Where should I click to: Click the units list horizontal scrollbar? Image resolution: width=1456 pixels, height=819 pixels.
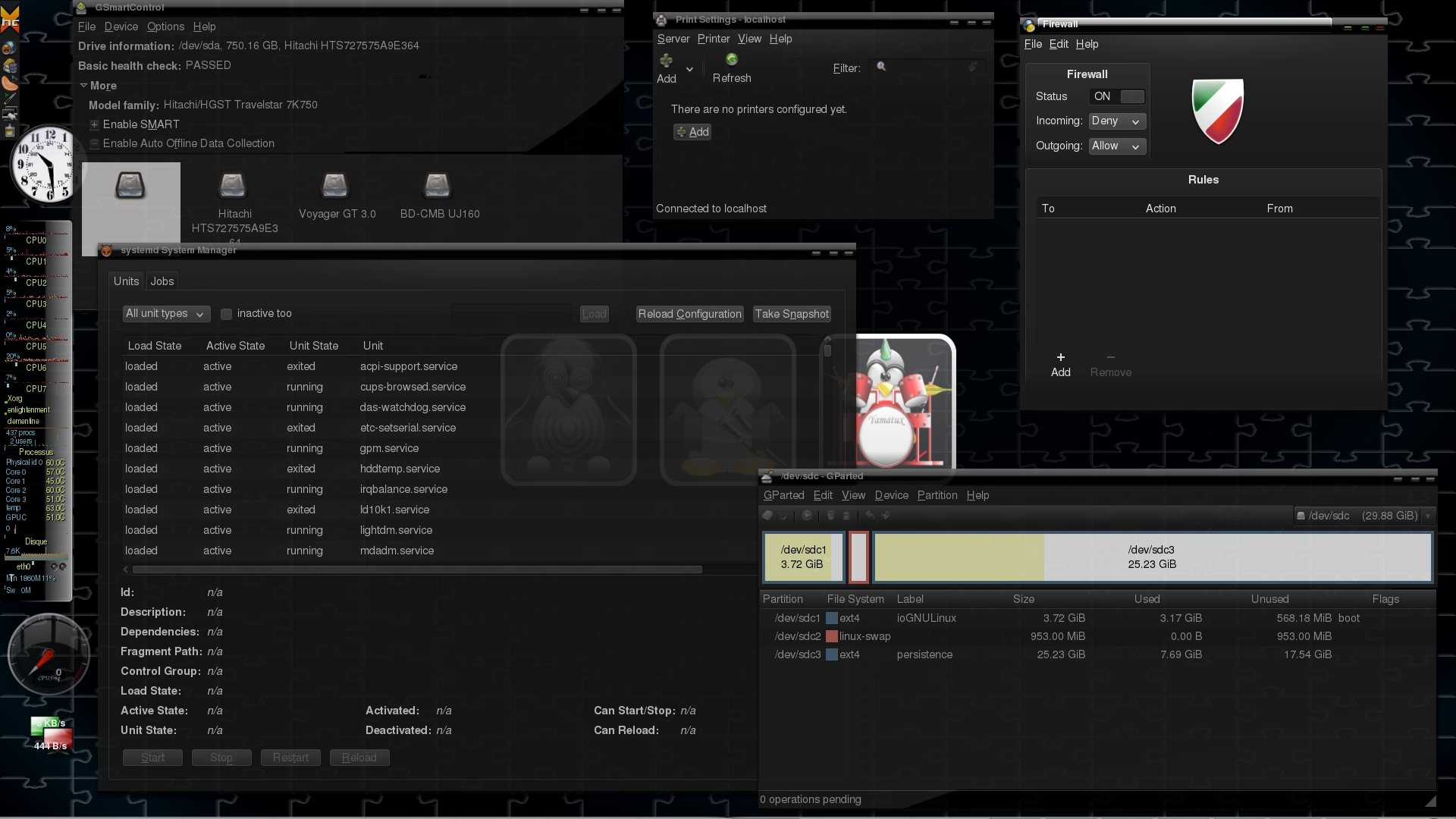(417, 570)
